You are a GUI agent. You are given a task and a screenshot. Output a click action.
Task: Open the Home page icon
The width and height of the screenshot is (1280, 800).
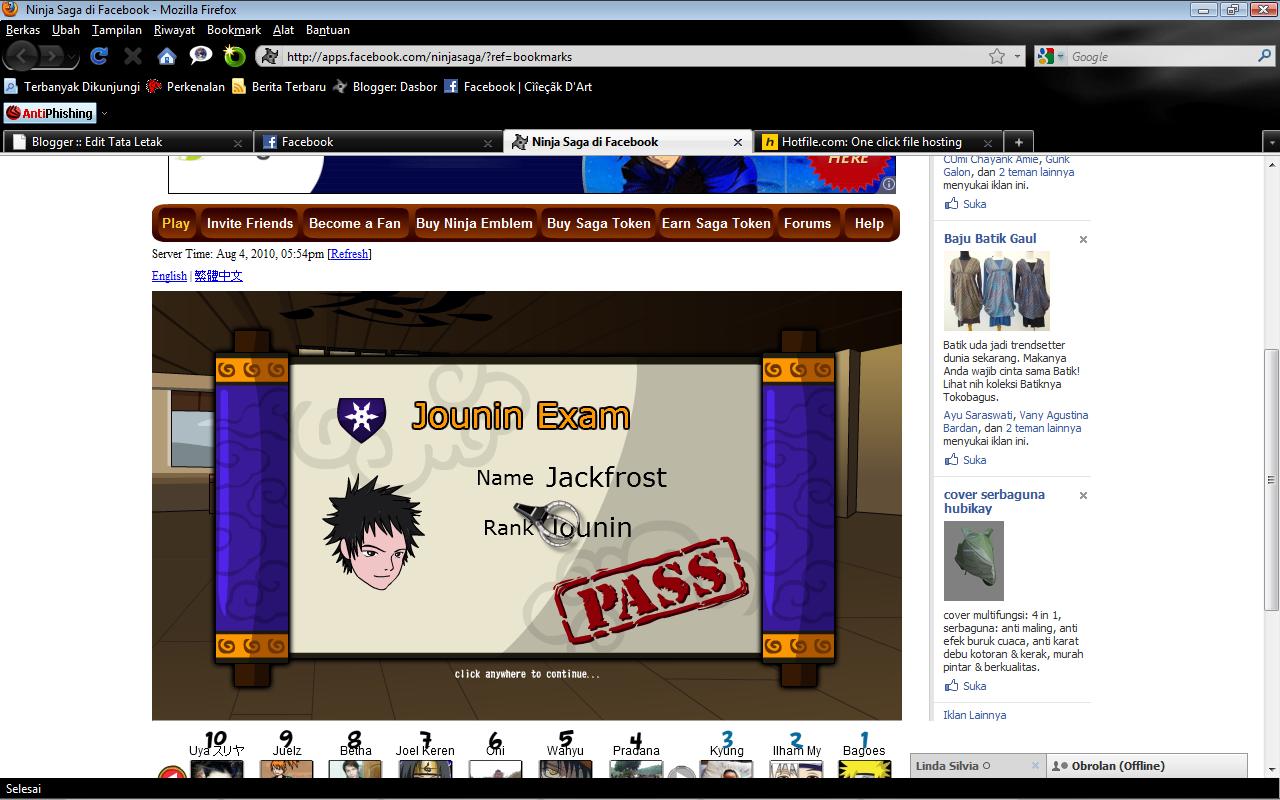click(x=167, y=56)
